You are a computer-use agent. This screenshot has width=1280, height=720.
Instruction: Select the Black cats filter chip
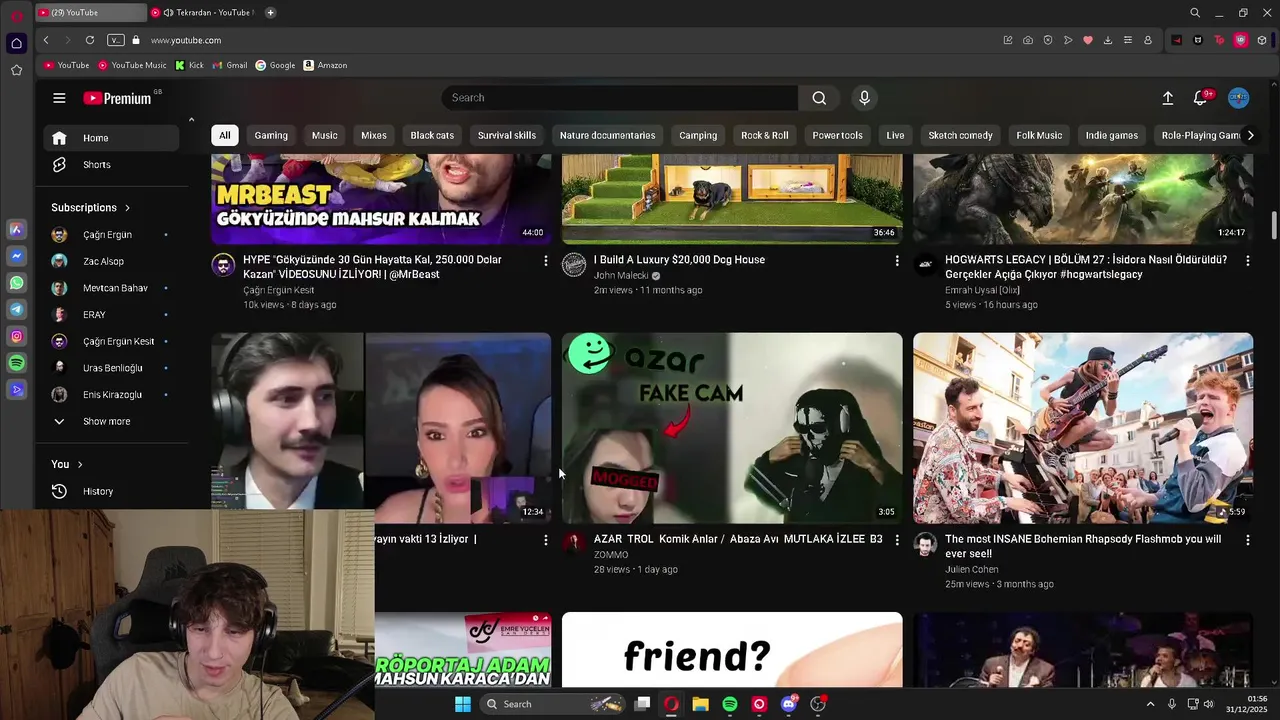click(x=432, y=135)
